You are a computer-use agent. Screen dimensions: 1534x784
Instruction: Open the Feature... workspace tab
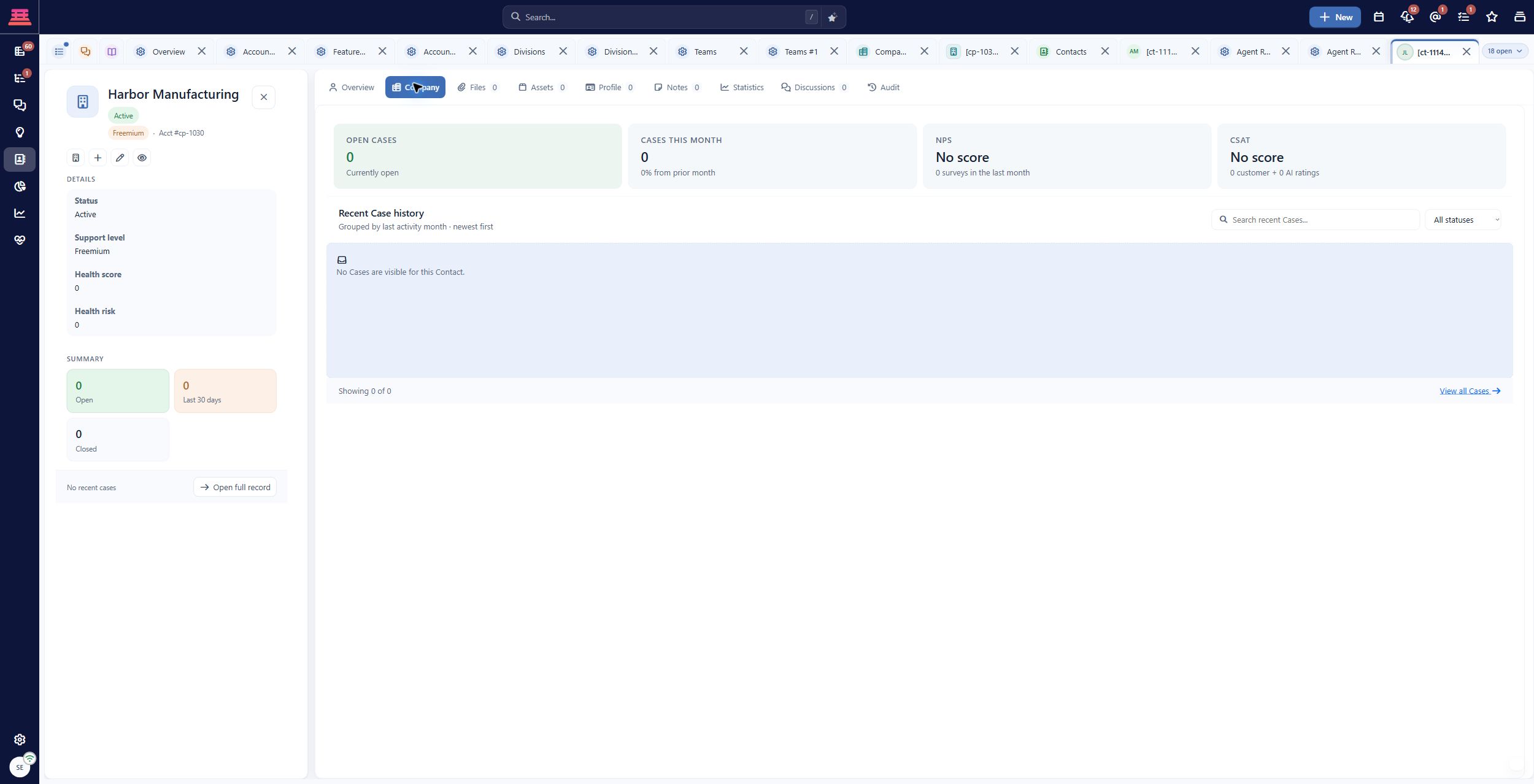(x=349, y=52)
